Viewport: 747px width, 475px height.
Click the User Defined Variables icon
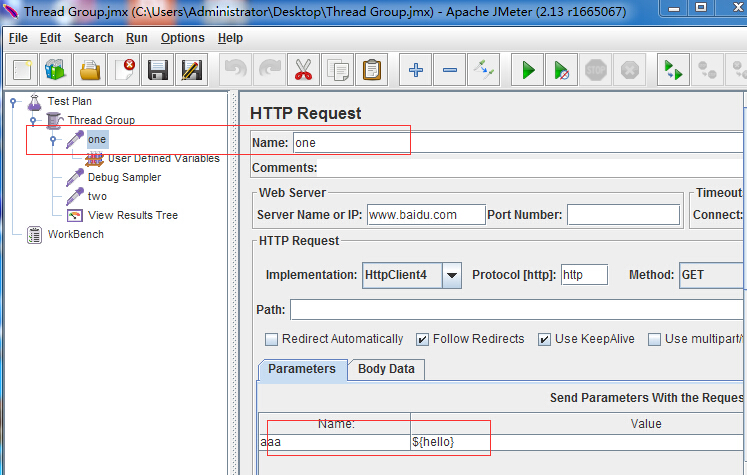[95, 159]
